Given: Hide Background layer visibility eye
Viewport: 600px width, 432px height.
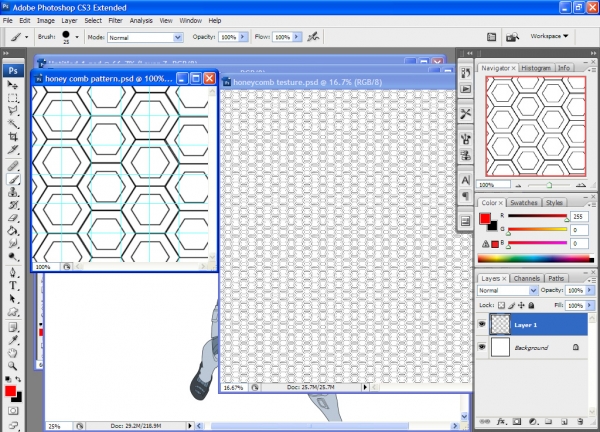Looking at the screenshot, I should (482, 347).
